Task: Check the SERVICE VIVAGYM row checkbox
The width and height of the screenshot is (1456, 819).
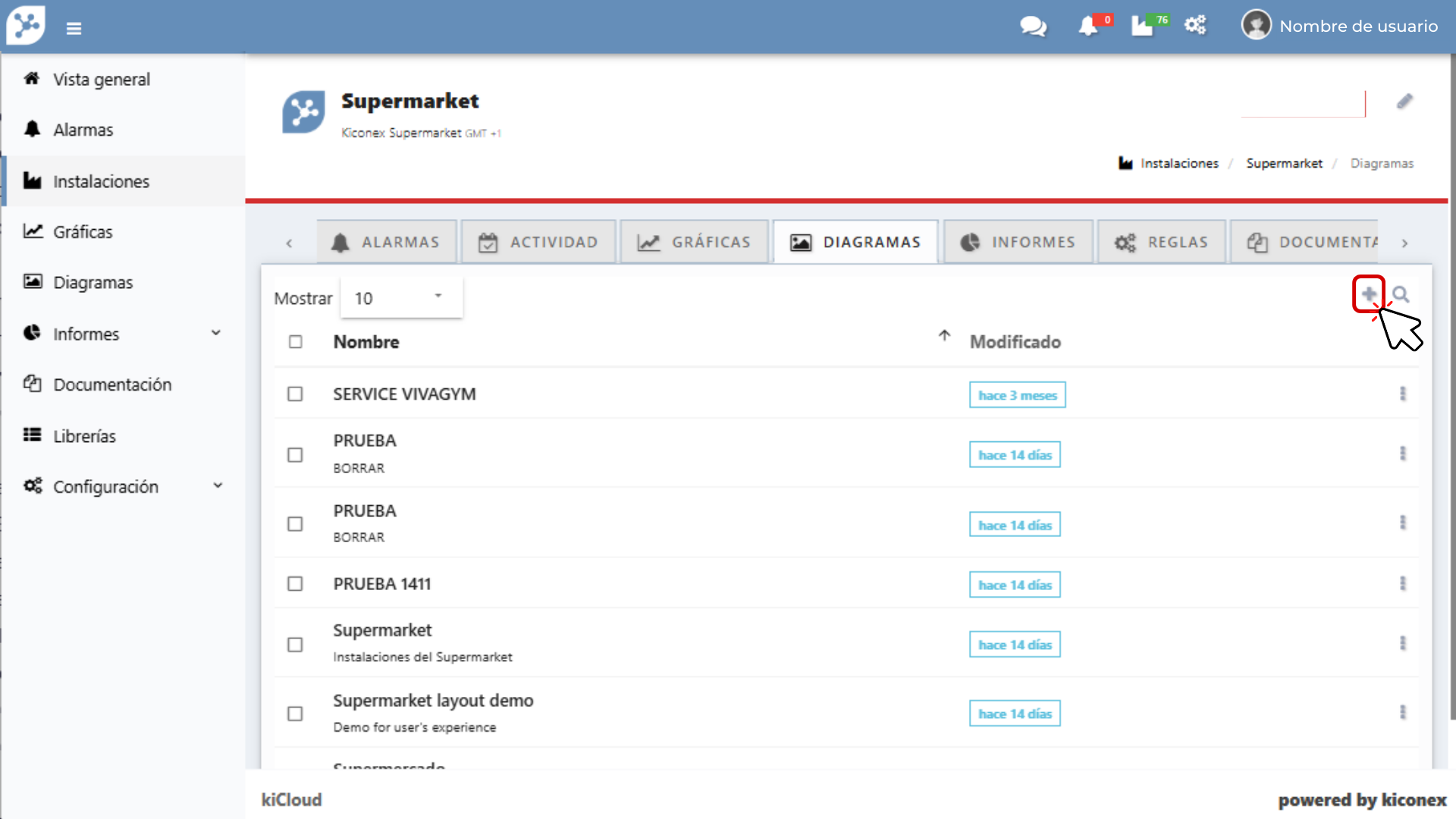Action: pyautogui.click(x=295, y=394)
